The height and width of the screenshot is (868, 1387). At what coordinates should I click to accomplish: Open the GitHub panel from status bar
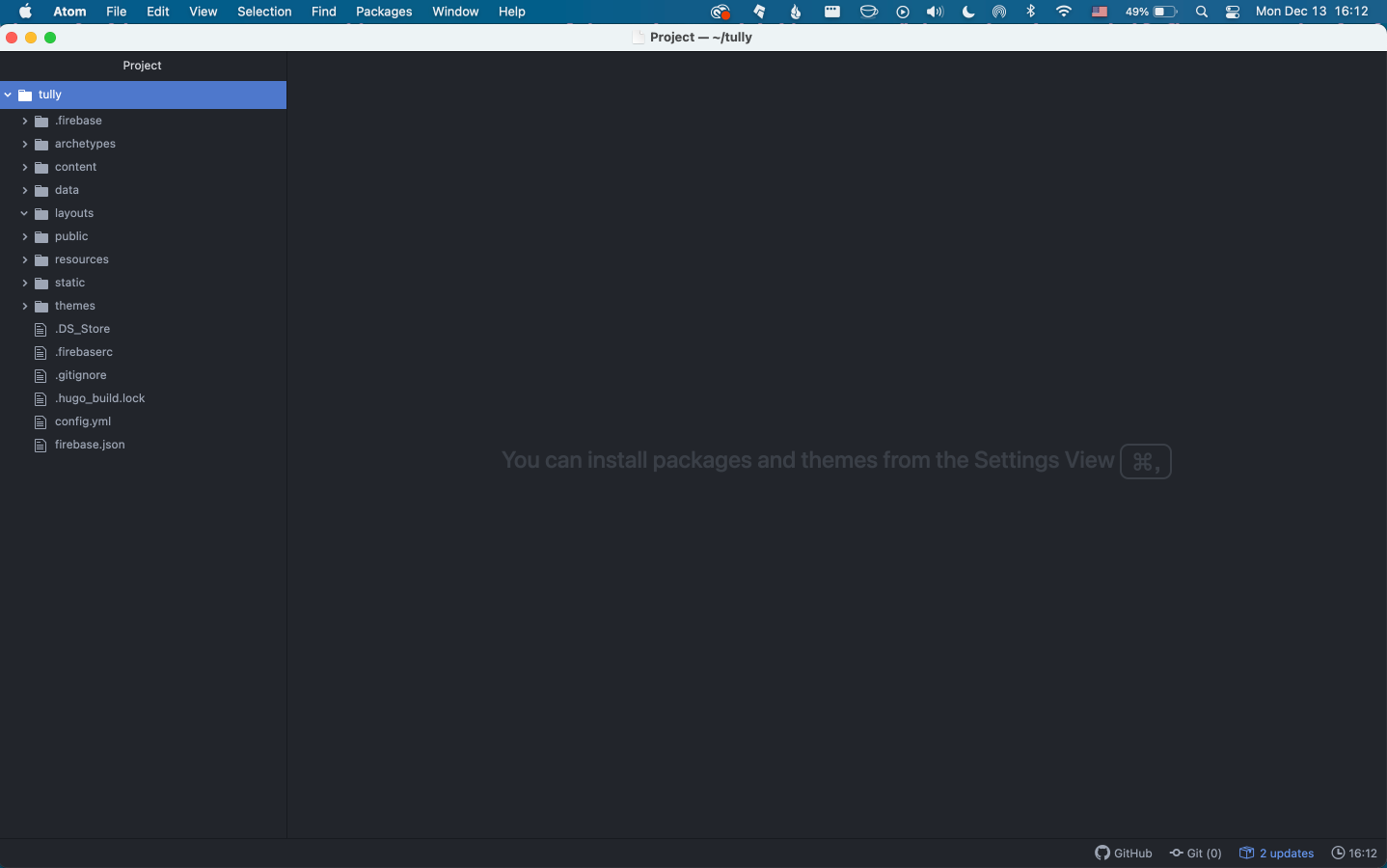pyautogui.click(x=1124, y=853)
